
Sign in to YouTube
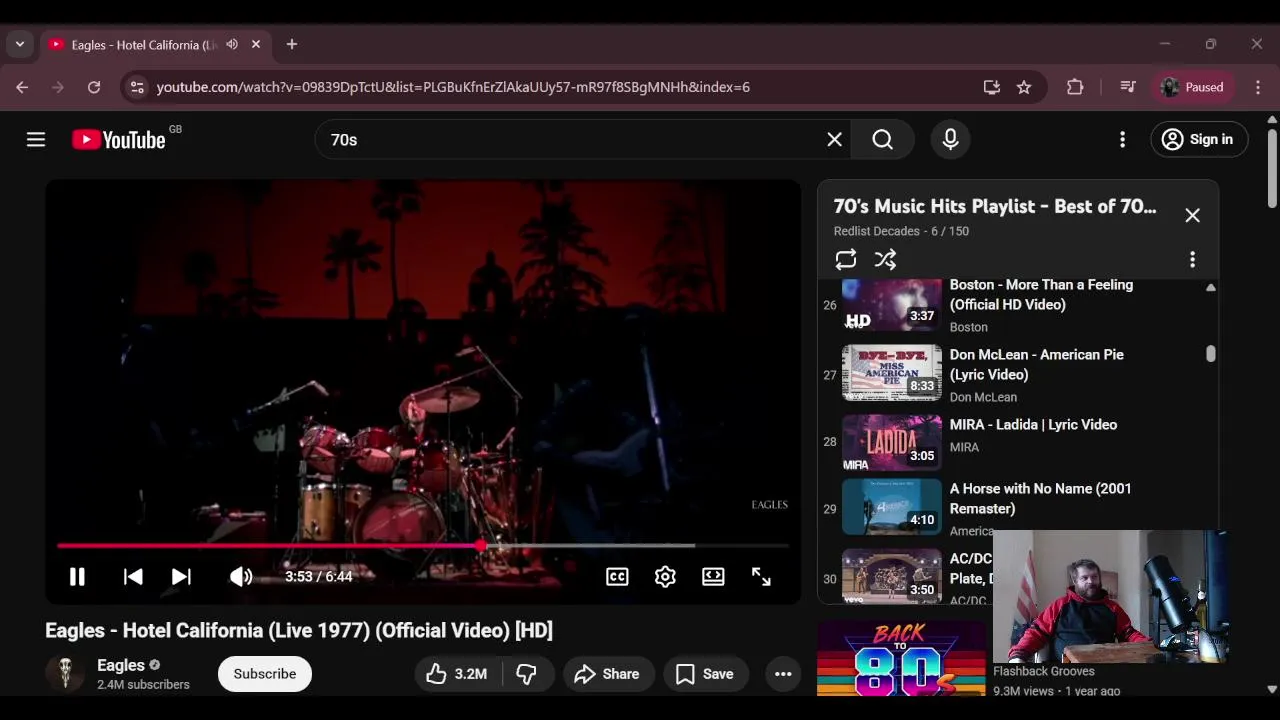click(1199, 139)
